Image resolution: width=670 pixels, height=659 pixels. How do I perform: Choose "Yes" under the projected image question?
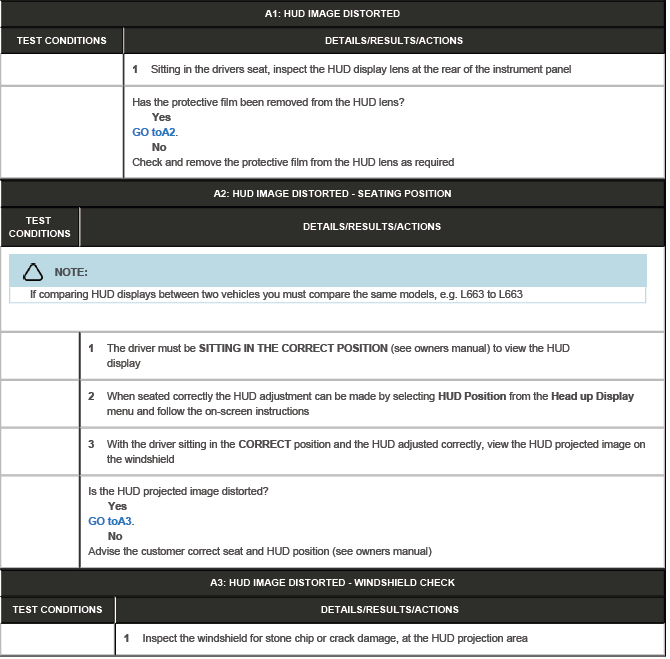(x=116, y=506)
